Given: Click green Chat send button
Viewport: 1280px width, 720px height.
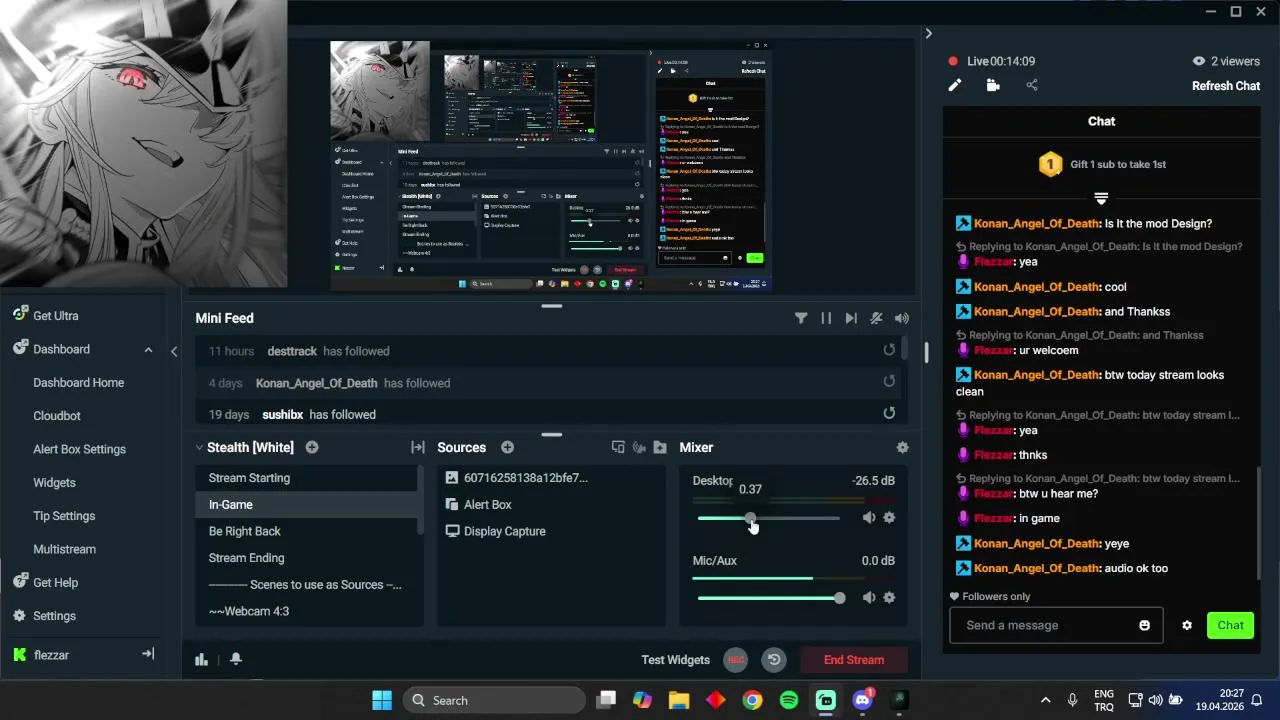Looking at the screenshot, I should tap(1231, 625).
